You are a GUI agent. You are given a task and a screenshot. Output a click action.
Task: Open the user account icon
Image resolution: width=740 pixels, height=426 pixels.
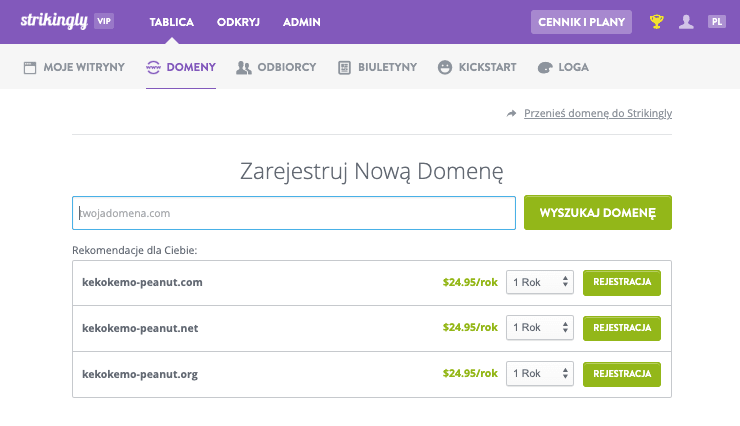click(686, 22)
